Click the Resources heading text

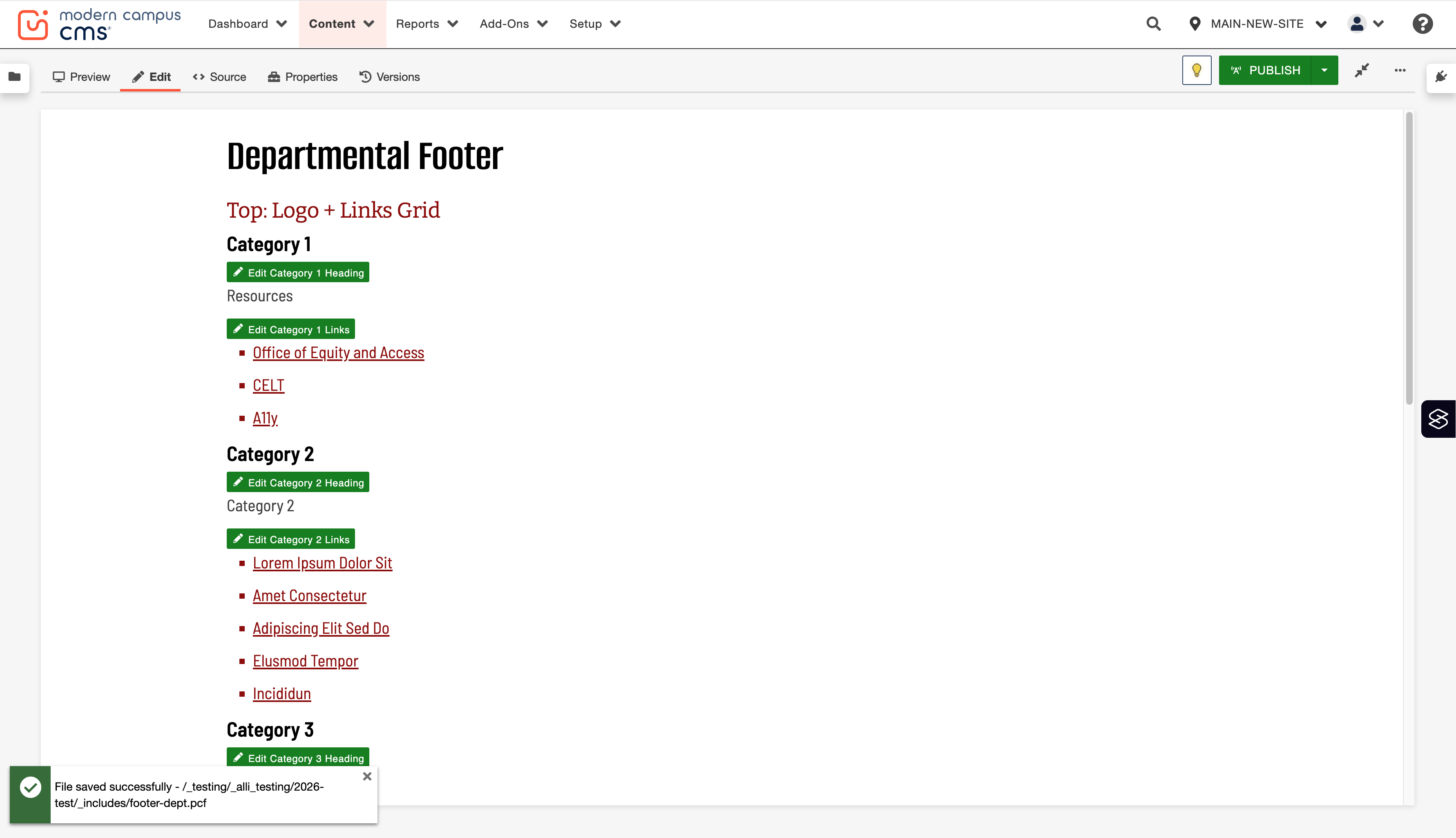260,296
